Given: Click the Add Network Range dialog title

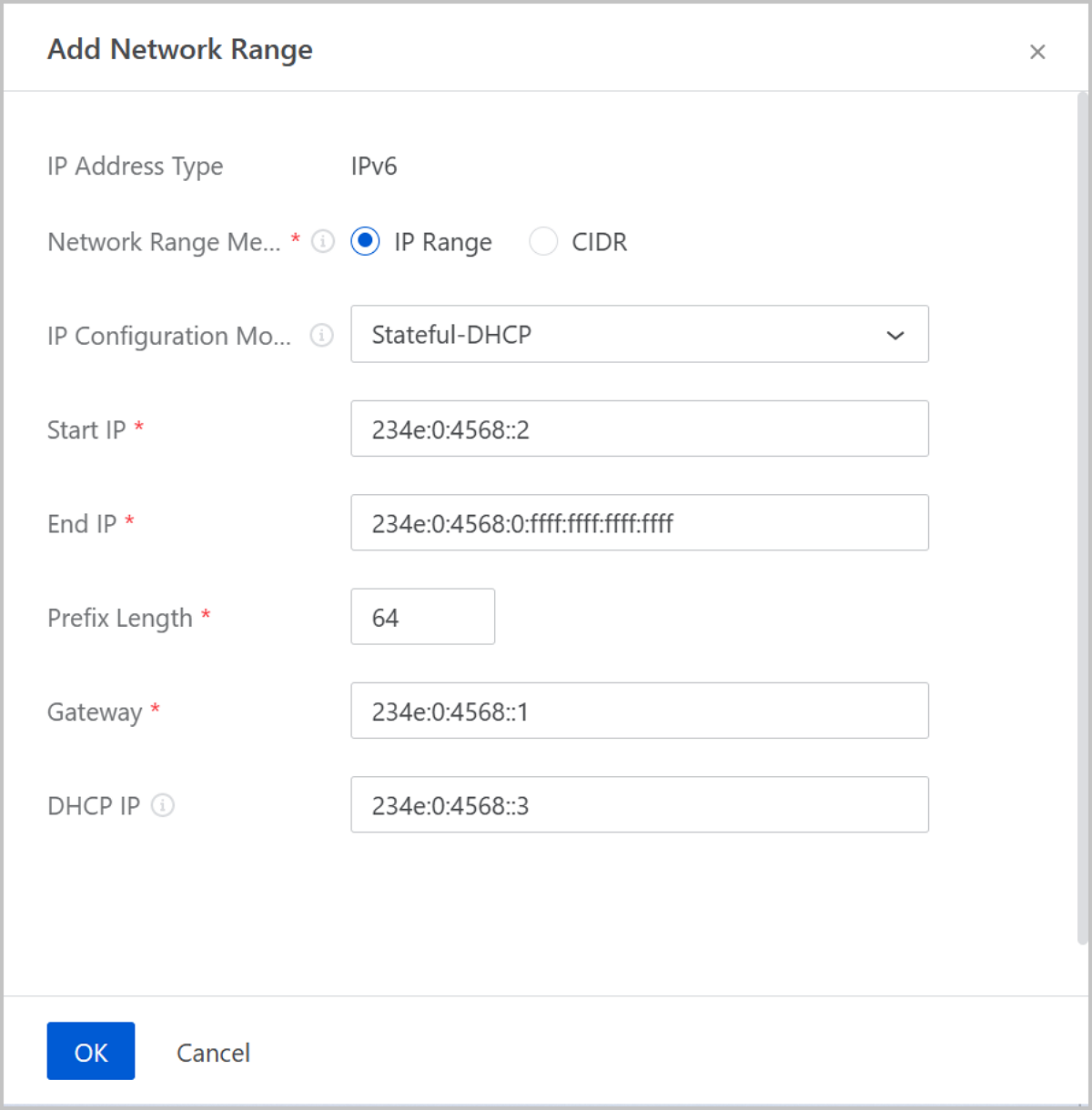Looking at the screenshot, I should (180, 49).
